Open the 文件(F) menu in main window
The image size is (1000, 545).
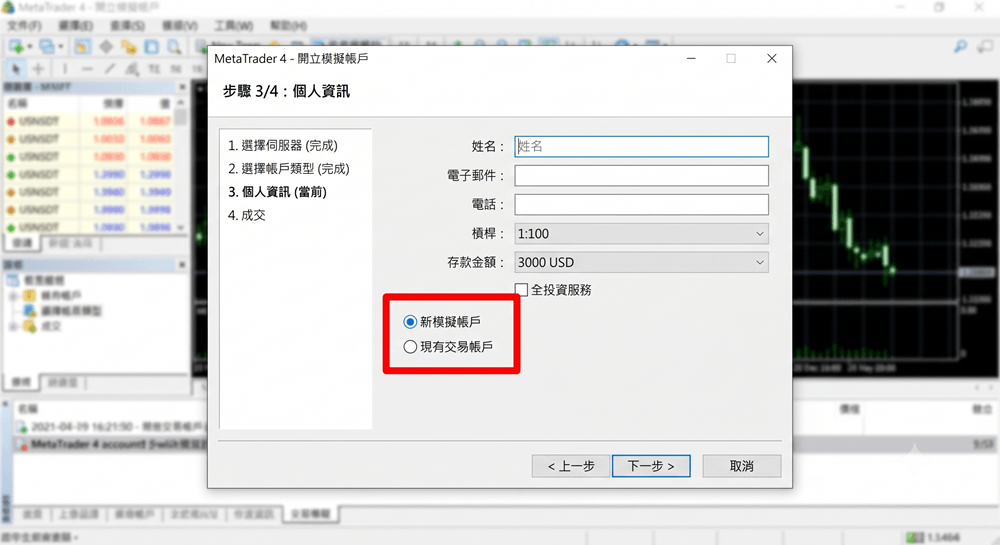pos(24,25)
